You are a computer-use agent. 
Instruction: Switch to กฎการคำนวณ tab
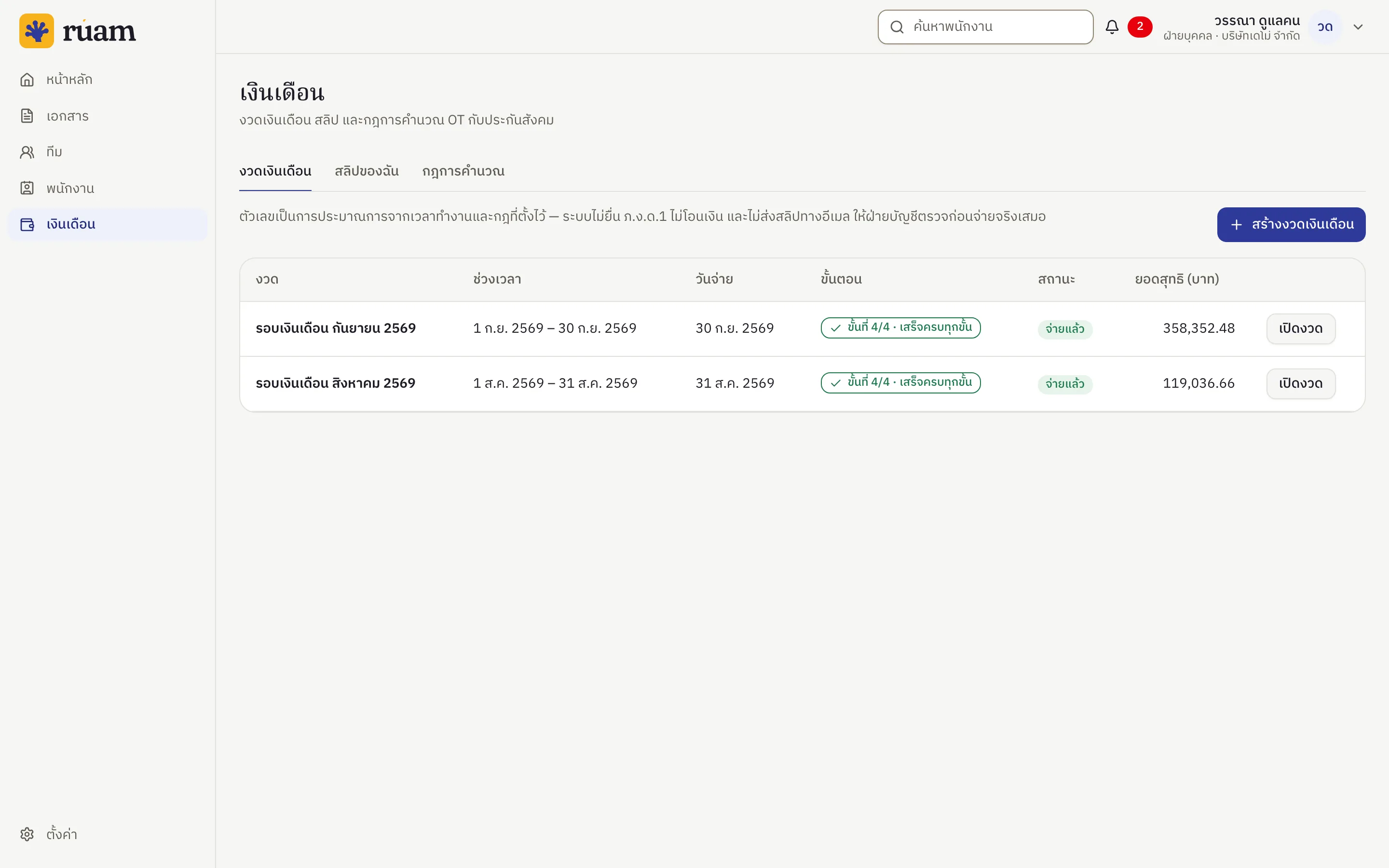(463, 172)
